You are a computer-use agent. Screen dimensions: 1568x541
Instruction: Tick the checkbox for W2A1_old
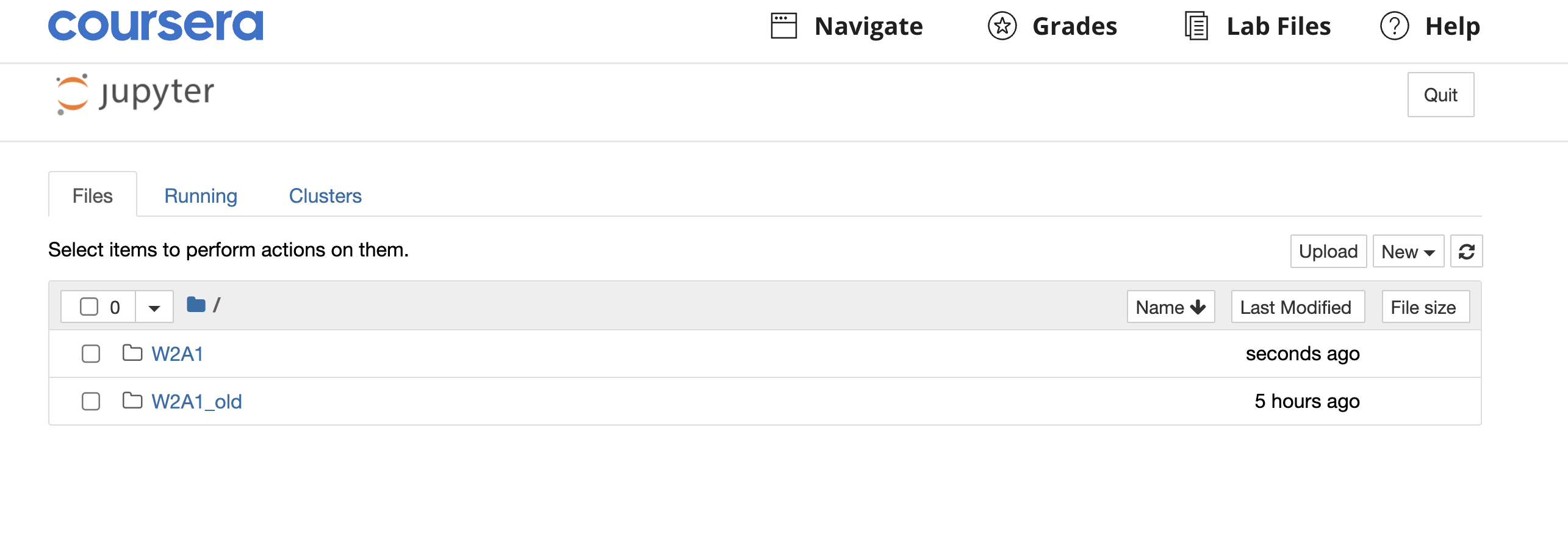click(x=91, y=401)
